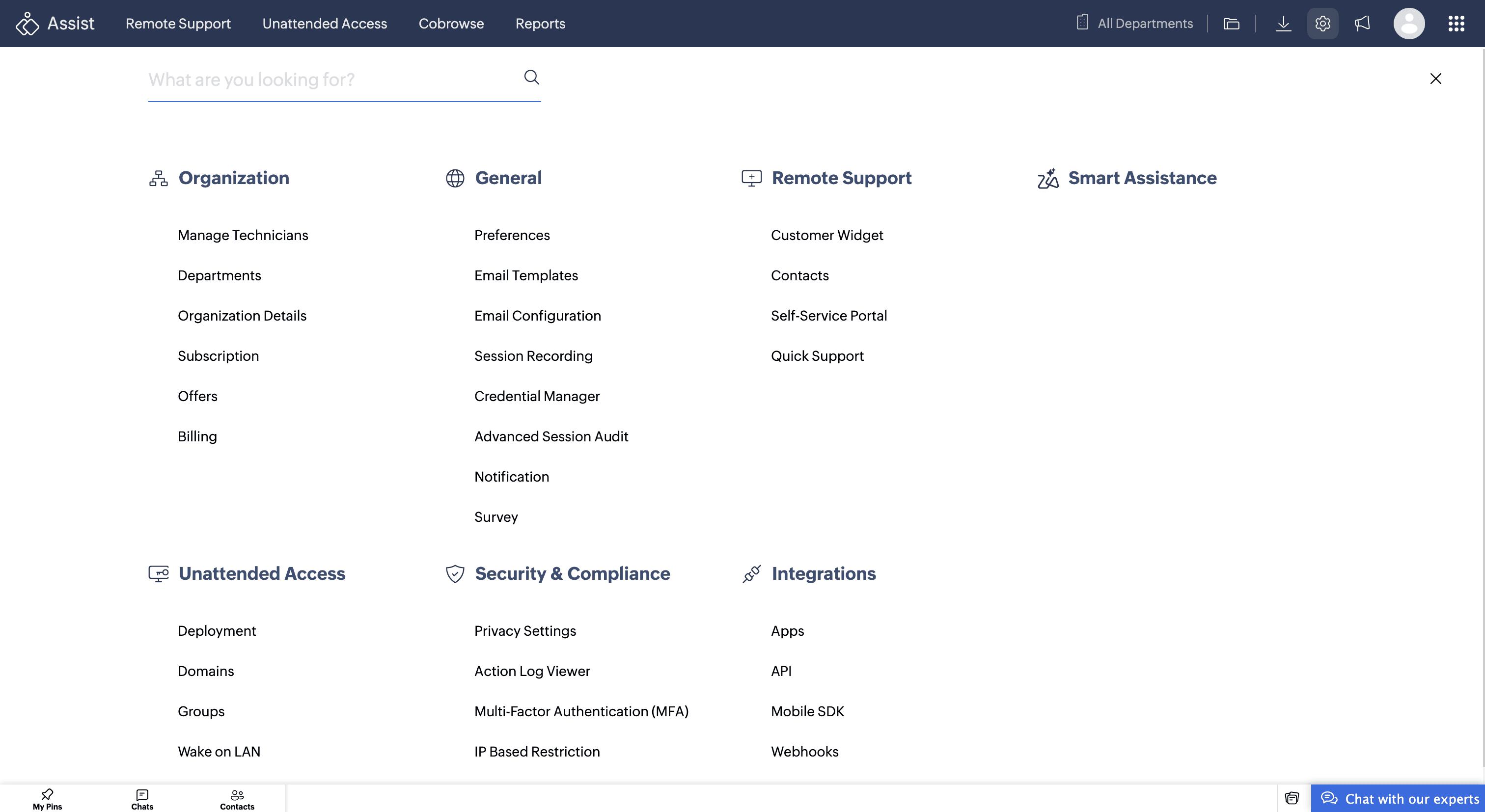The height and width of the screenshot is (812, 1485).
Task: Open the Subscription page
Action: tap(218, 356)
